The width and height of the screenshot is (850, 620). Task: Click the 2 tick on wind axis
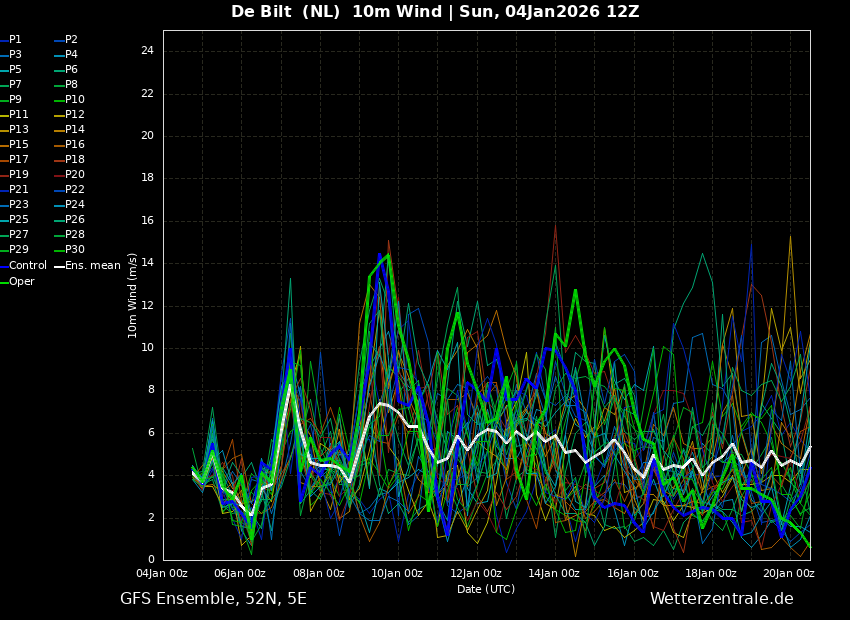click(151, 518)
